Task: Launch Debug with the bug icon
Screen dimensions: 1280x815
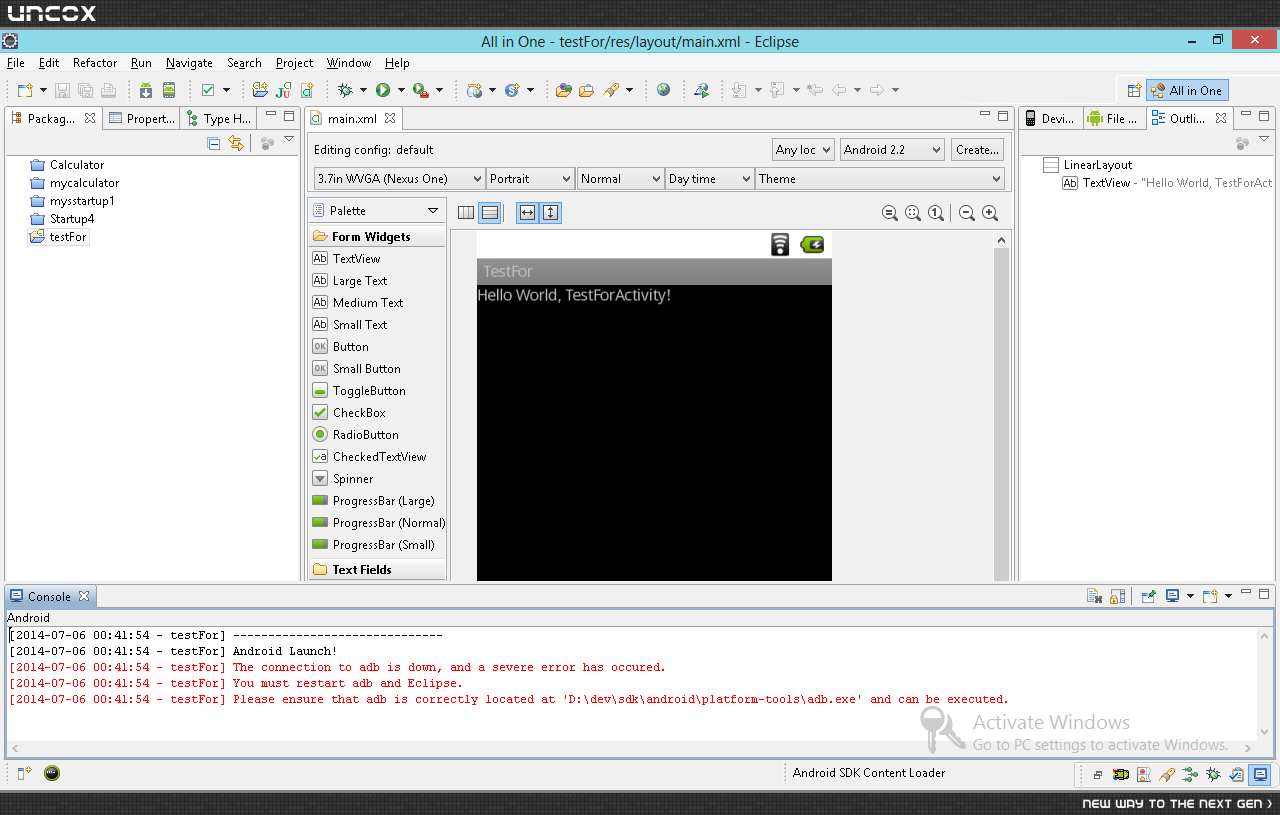Action: pos(346,90)
